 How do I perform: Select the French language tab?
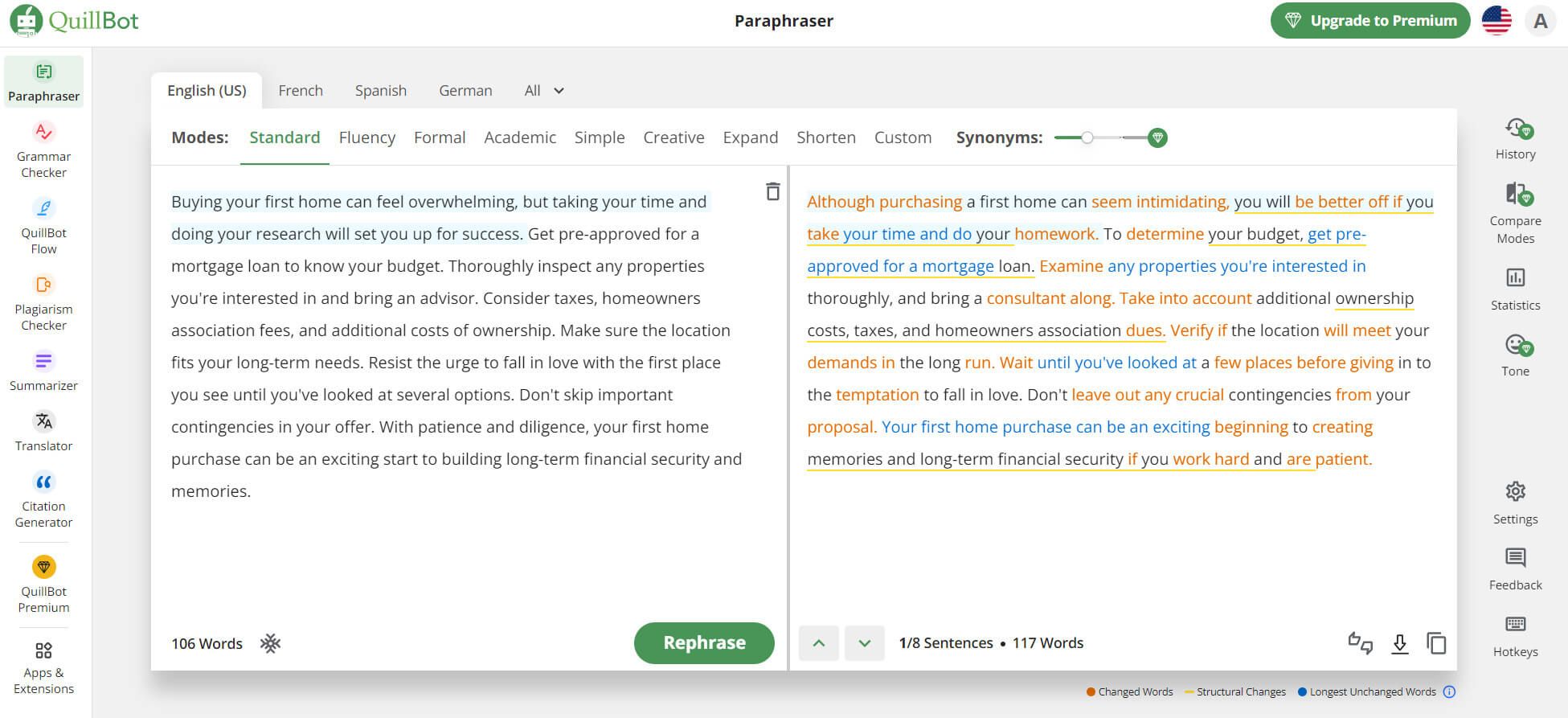tap(301, 91)
